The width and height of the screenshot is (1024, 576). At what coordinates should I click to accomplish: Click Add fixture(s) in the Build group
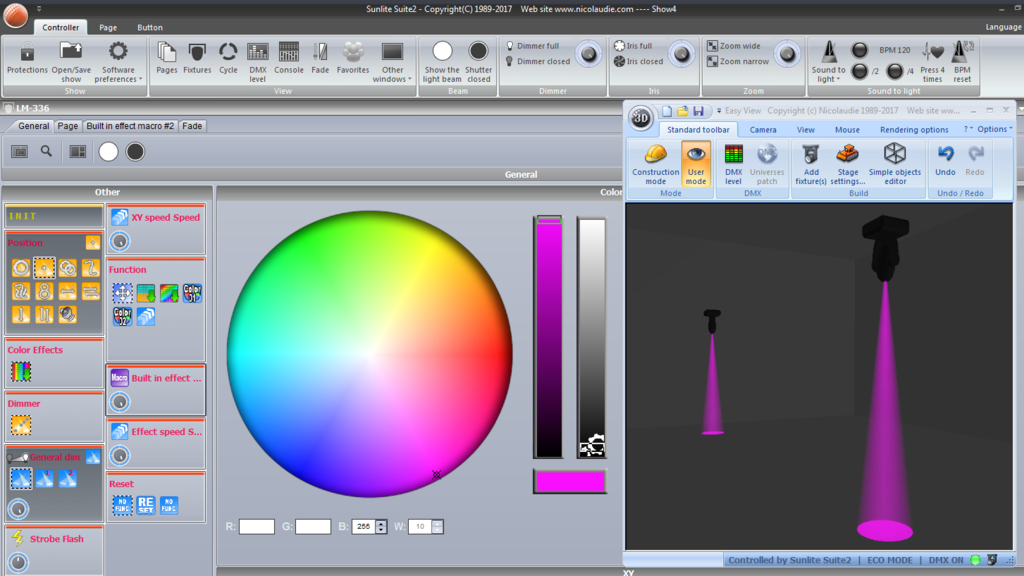click(x=810, y=164)
